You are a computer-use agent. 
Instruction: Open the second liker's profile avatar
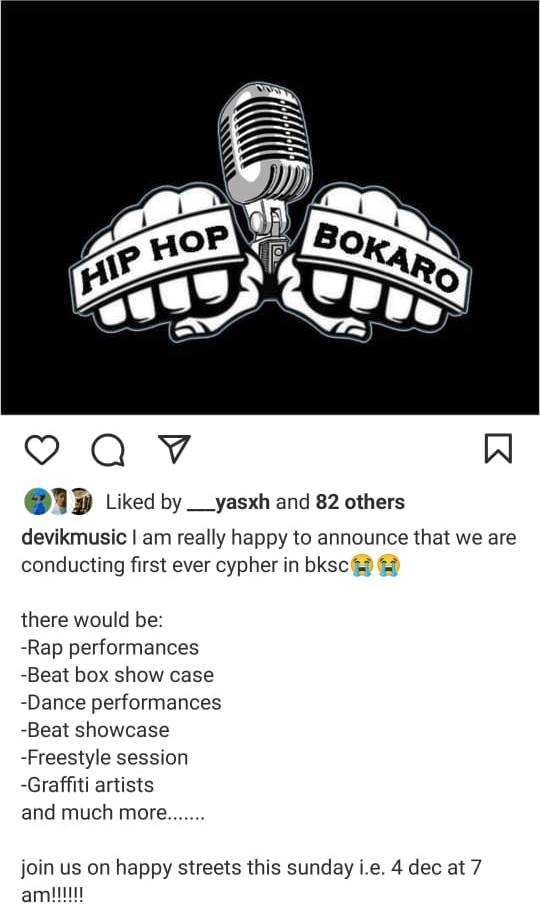[59, 502]
